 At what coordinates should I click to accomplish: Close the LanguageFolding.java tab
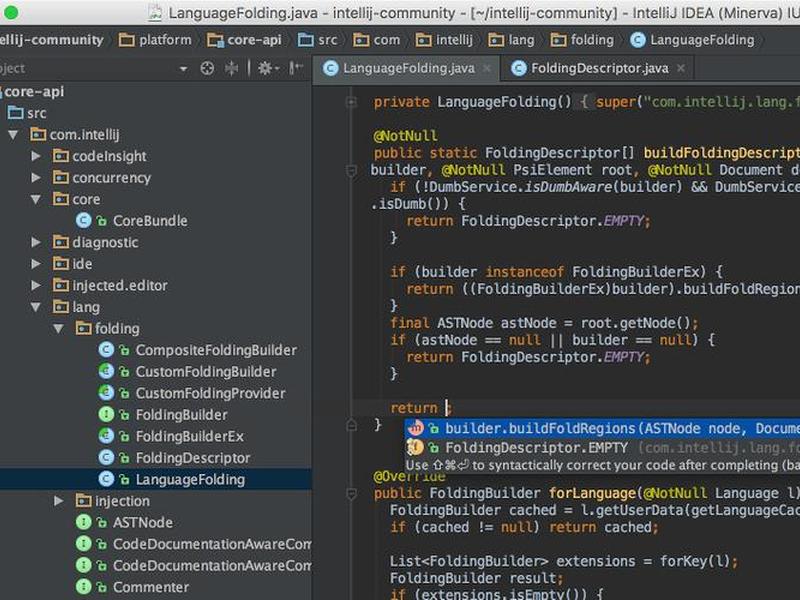point(487,68)
